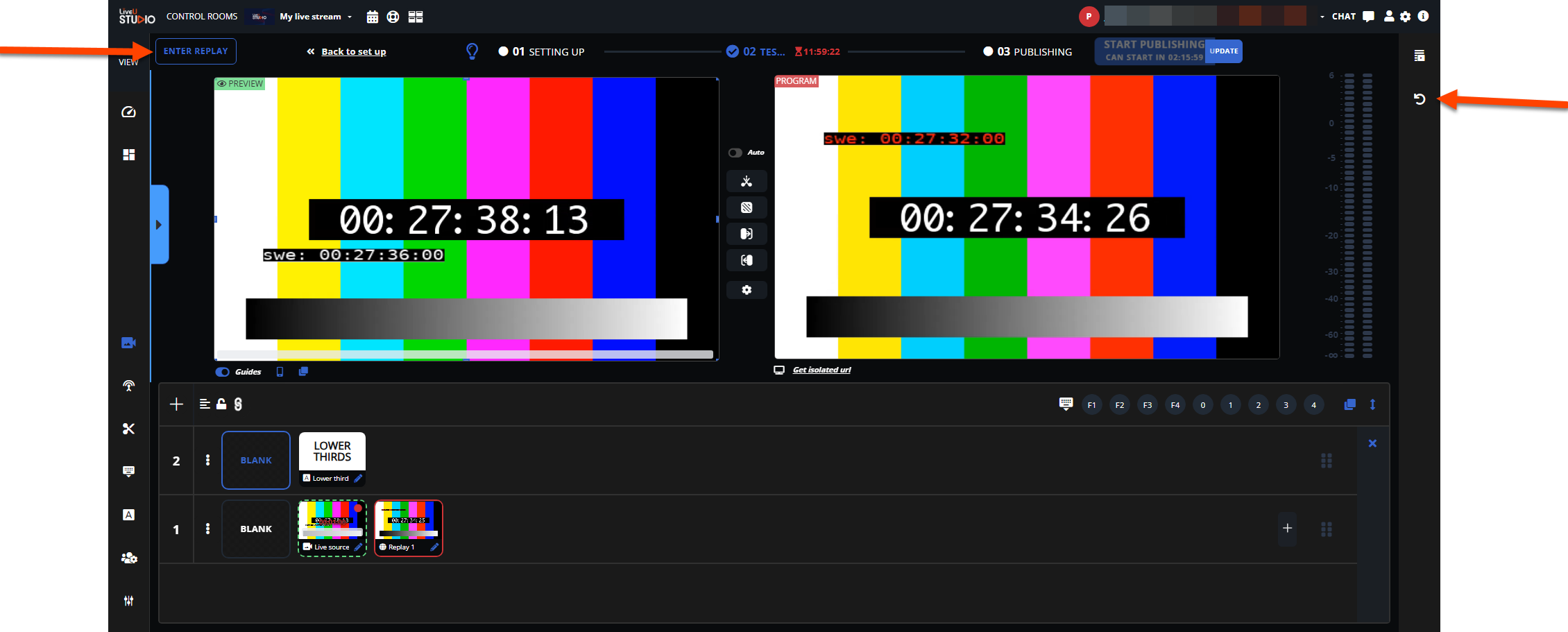Select the Live source thumbnail in layer 1
The width and height of the screenshot is (1568, 632).
click(332, 524)
